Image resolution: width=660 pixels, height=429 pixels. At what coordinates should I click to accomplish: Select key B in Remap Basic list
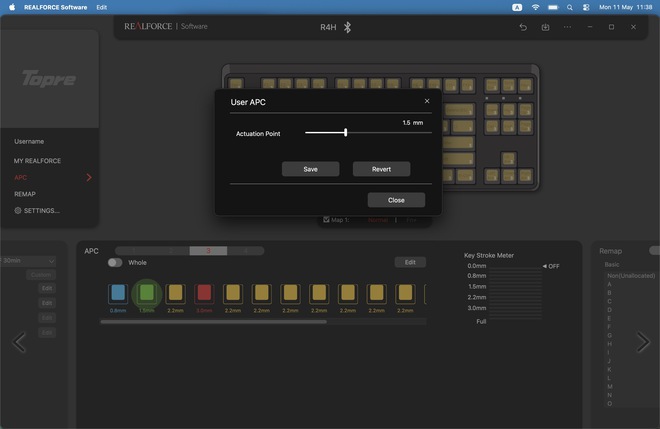tap(609, 293)
